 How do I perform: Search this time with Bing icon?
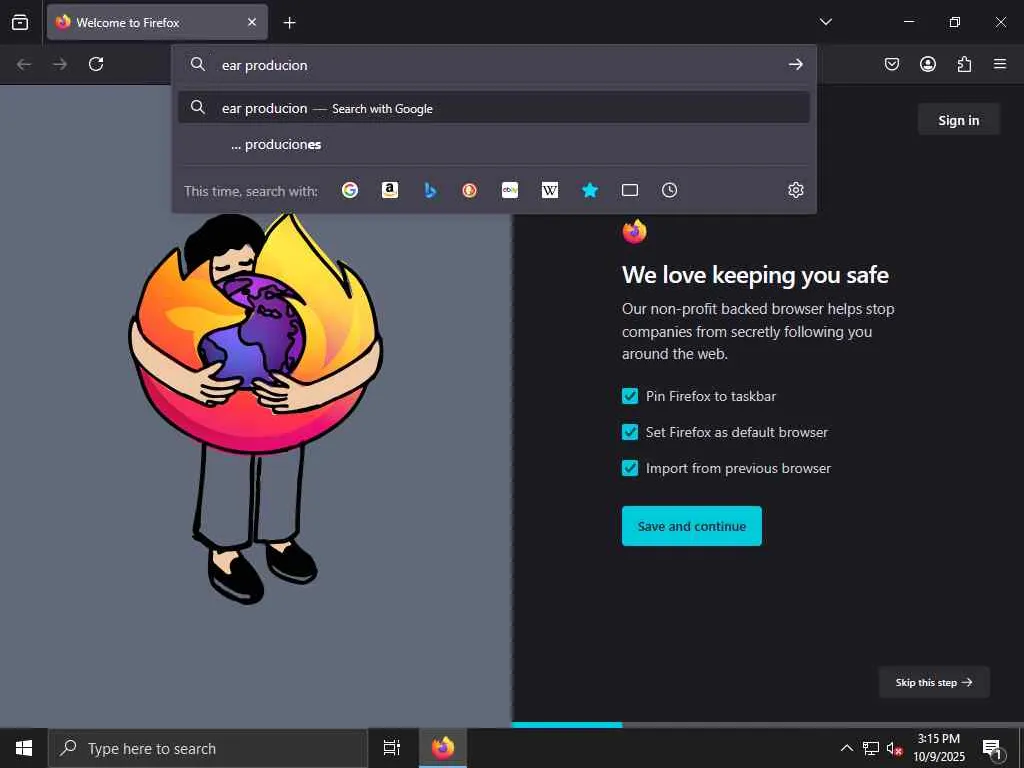[430, 190]
